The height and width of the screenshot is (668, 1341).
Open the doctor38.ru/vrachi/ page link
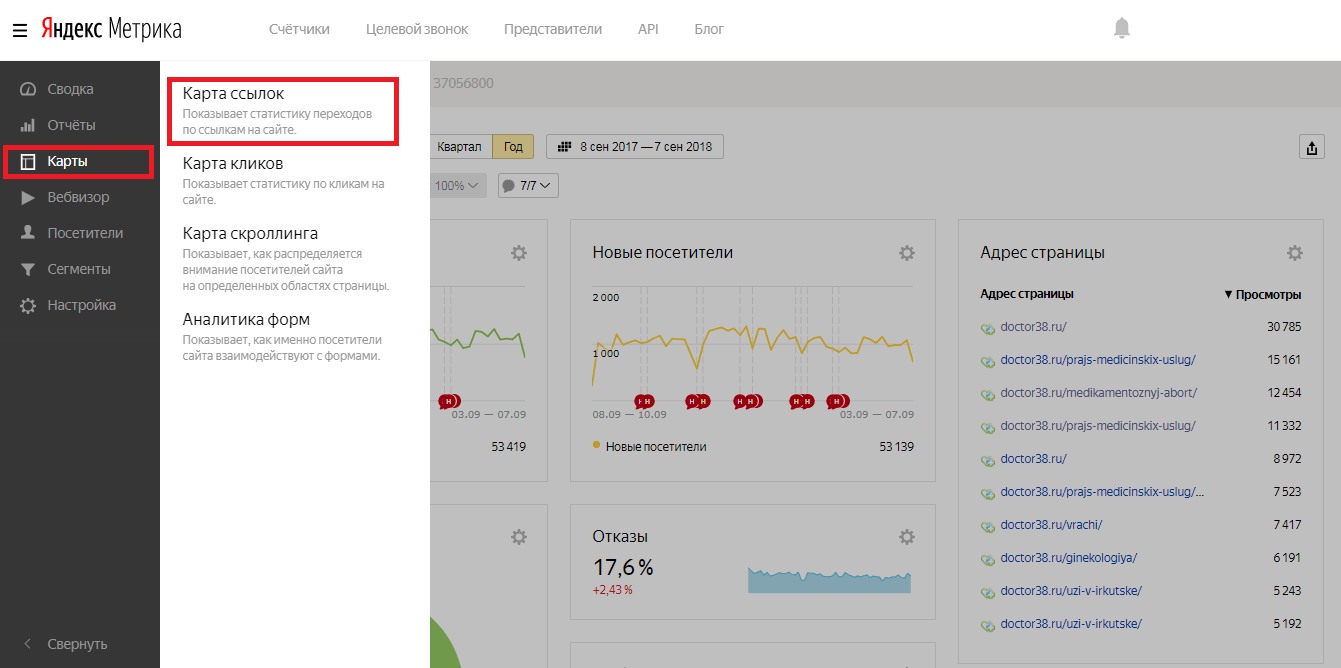point(1050,524)
